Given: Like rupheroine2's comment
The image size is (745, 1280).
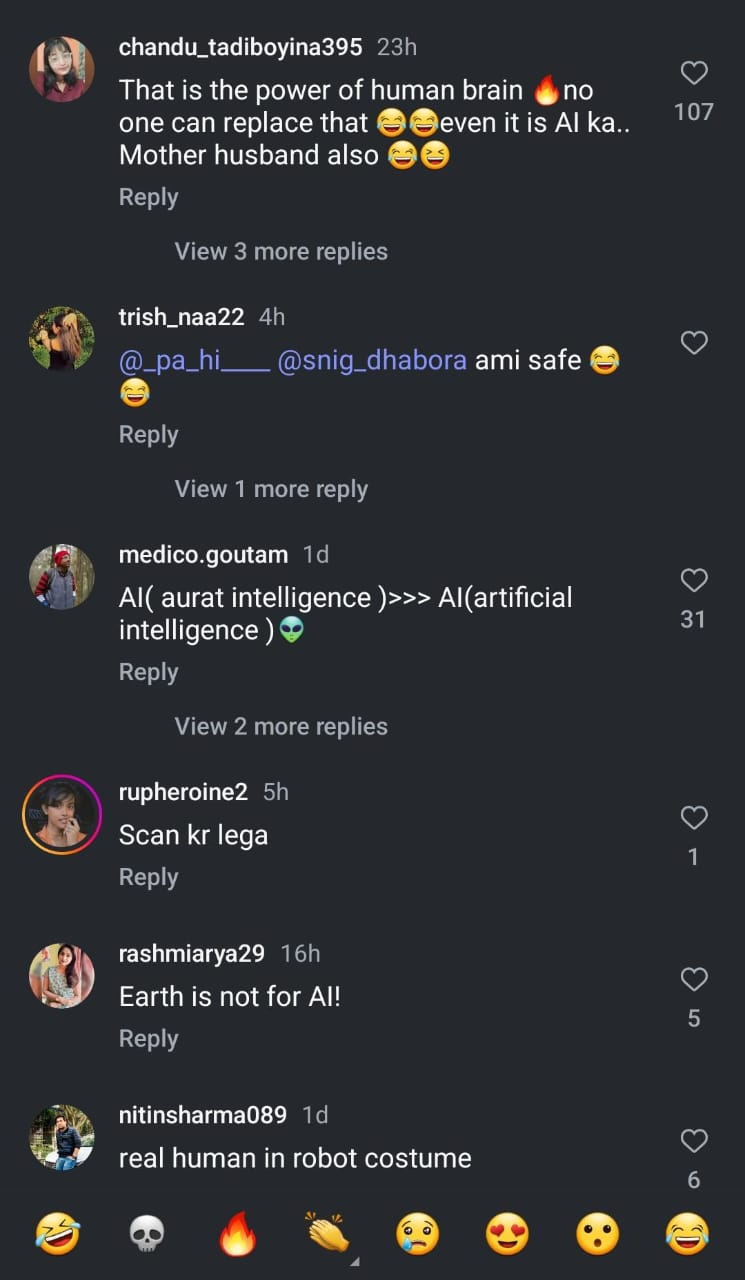Looking at the screenshot, I should 693,818.
